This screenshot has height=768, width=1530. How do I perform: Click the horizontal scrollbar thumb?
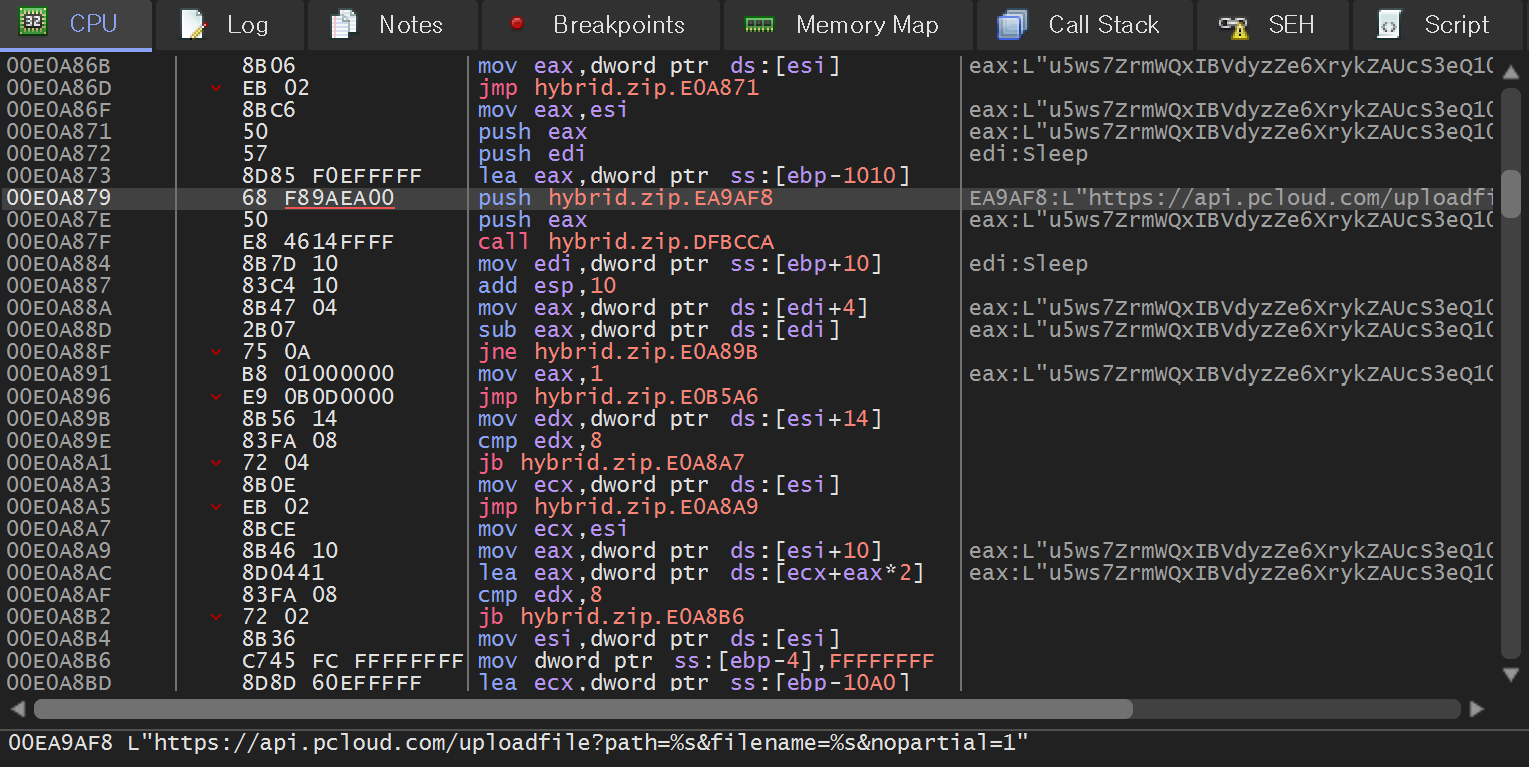click(583, 709)
